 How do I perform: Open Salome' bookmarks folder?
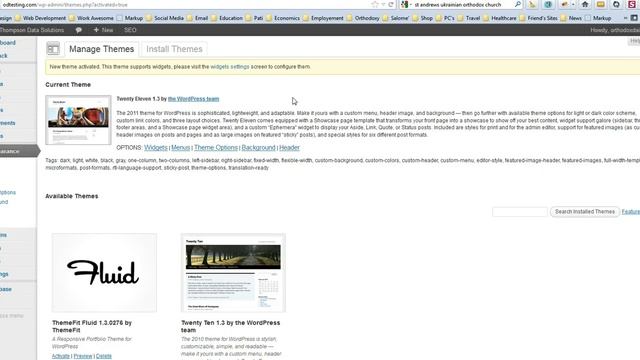[396, 18]
